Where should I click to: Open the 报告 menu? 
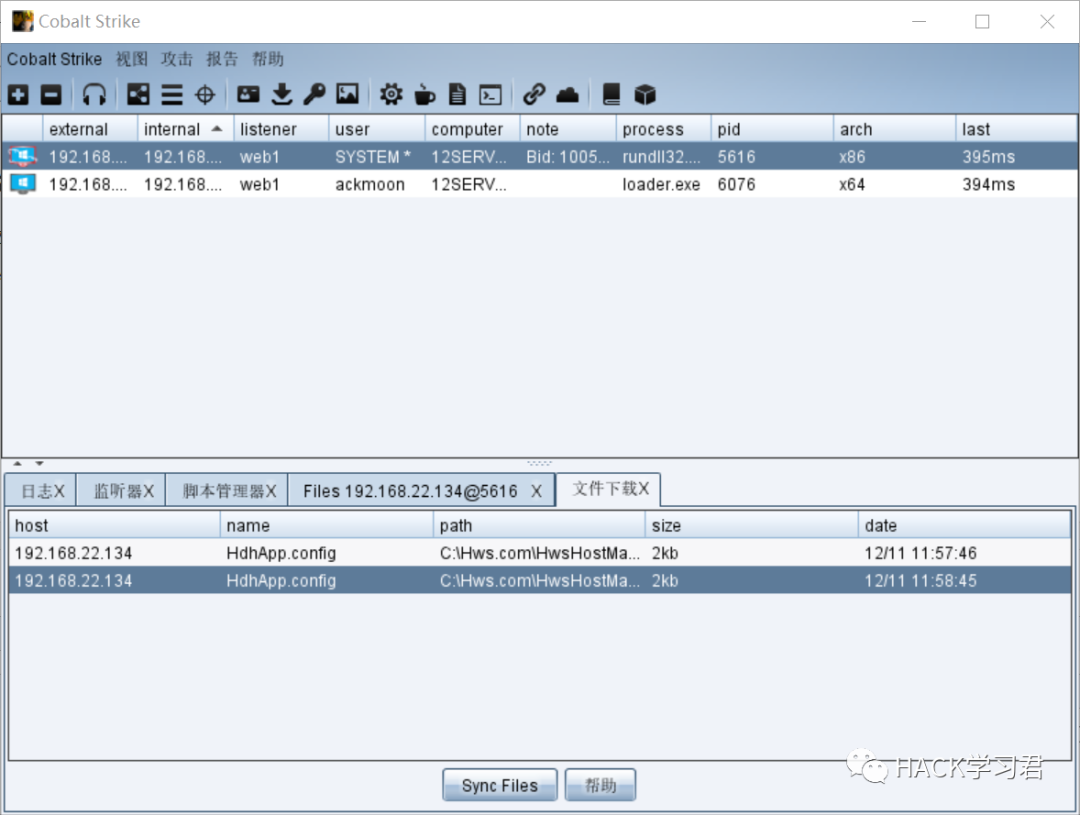[222, 59]
